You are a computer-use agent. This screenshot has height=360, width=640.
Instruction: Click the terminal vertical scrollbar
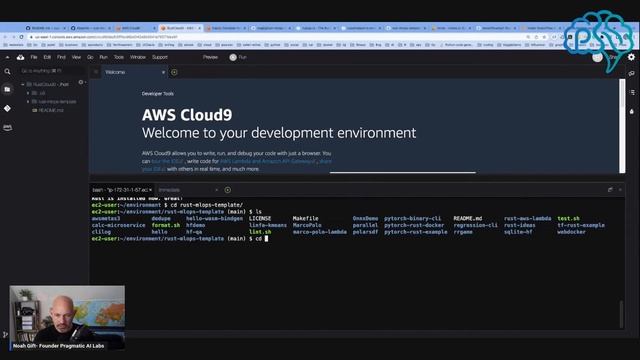(622, 314)
